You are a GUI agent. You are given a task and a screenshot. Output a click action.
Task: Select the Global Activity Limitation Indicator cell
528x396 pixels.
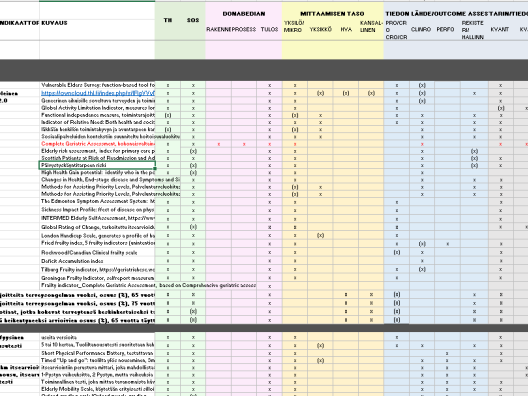pyautogui.click(x=97, y=108)
